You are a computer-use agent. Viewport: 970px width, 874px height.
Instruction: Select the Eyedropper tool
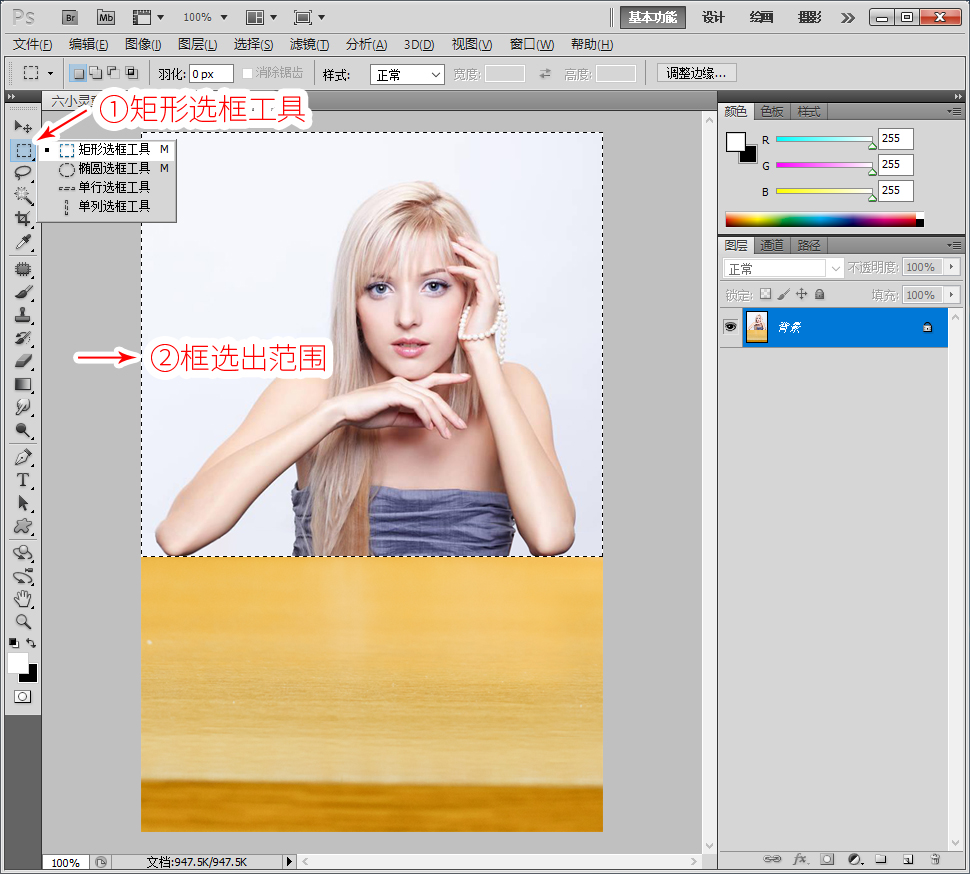click(x=23, y=242)
